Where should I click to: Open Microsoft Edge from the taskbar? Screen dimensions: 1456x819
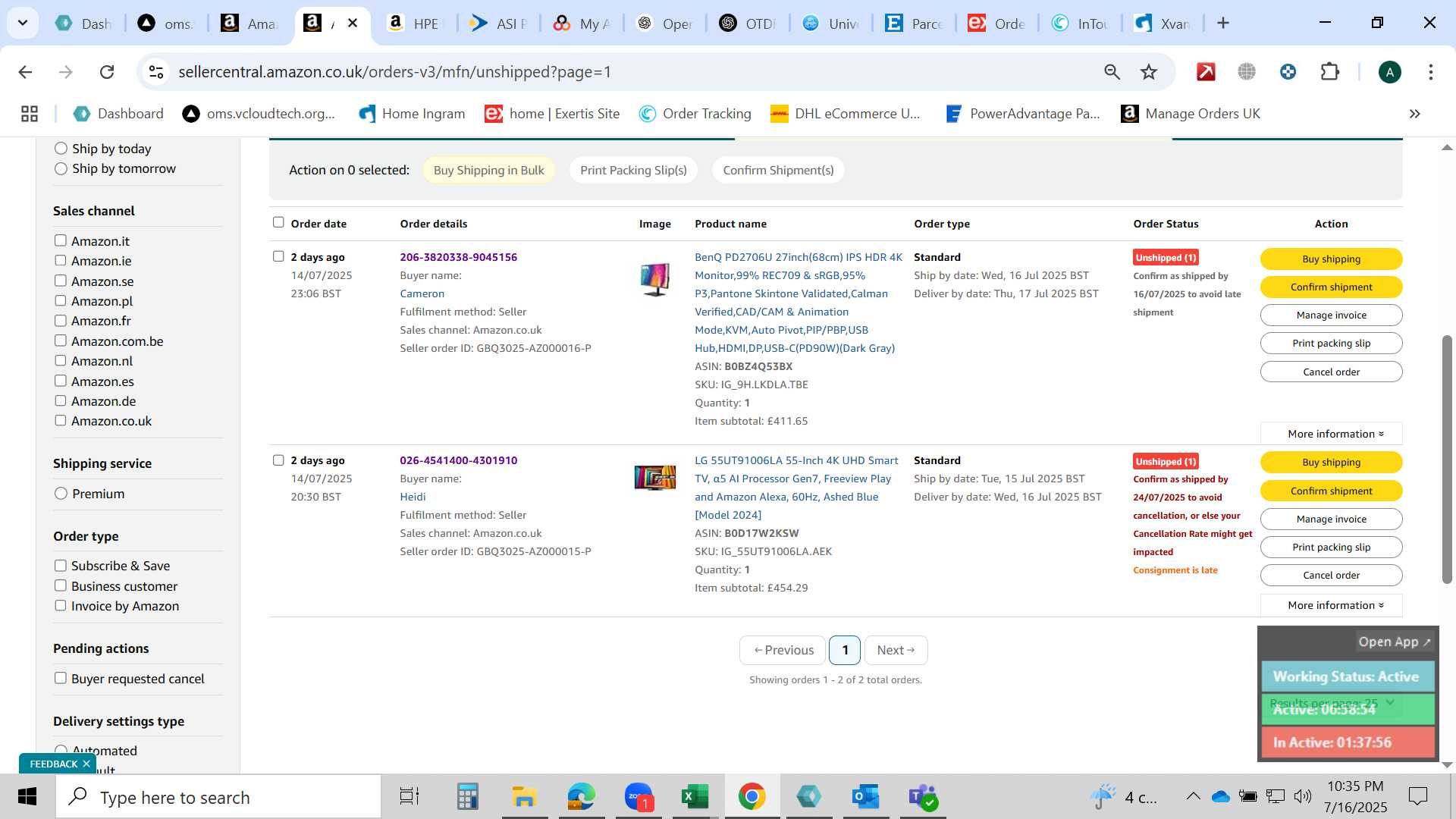click(581, 797)
